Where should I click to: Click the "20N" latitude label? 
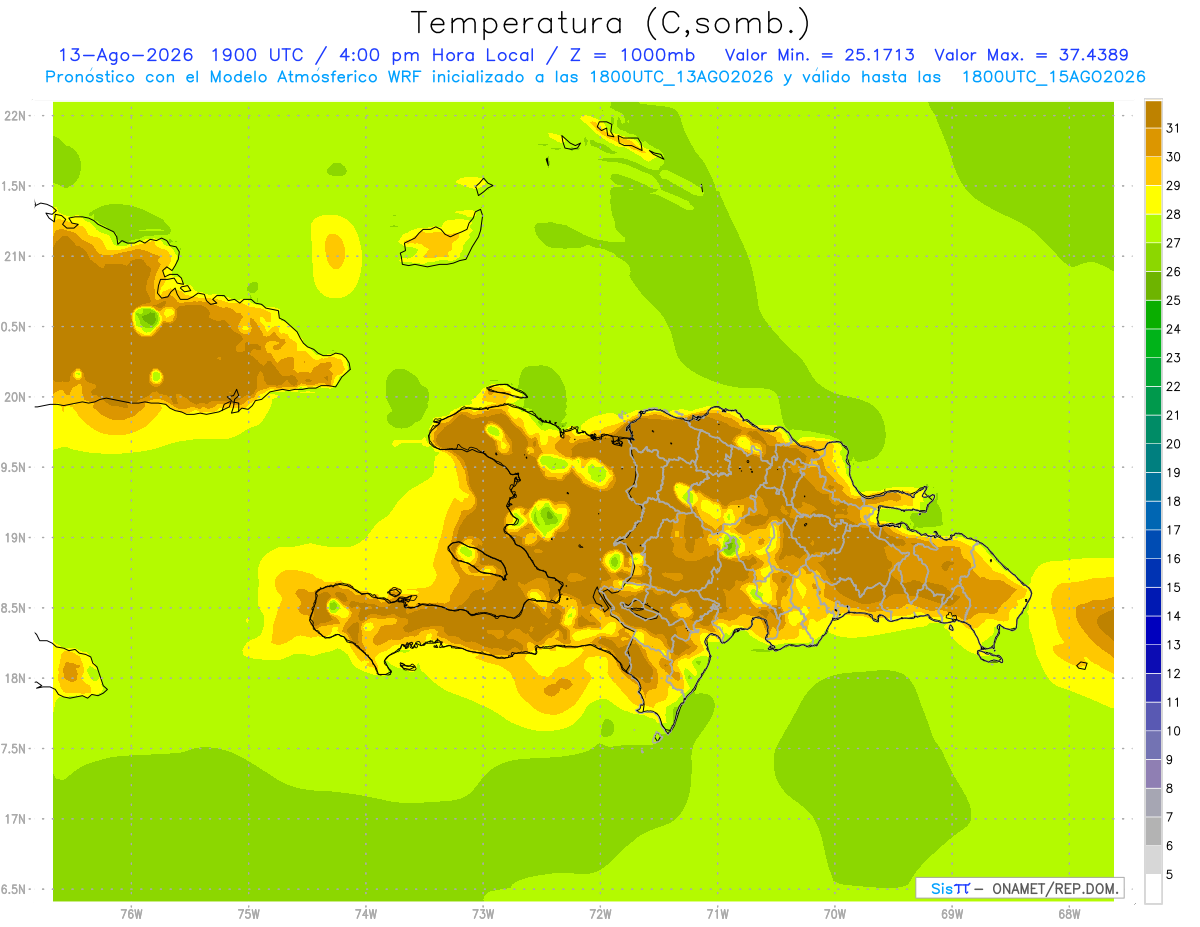(15, 397)
